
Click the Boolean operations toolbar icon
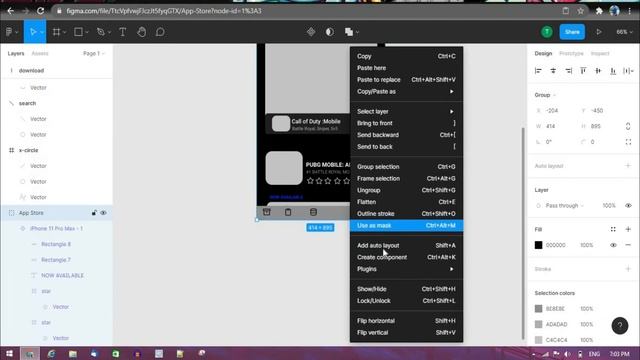(349, 32)
